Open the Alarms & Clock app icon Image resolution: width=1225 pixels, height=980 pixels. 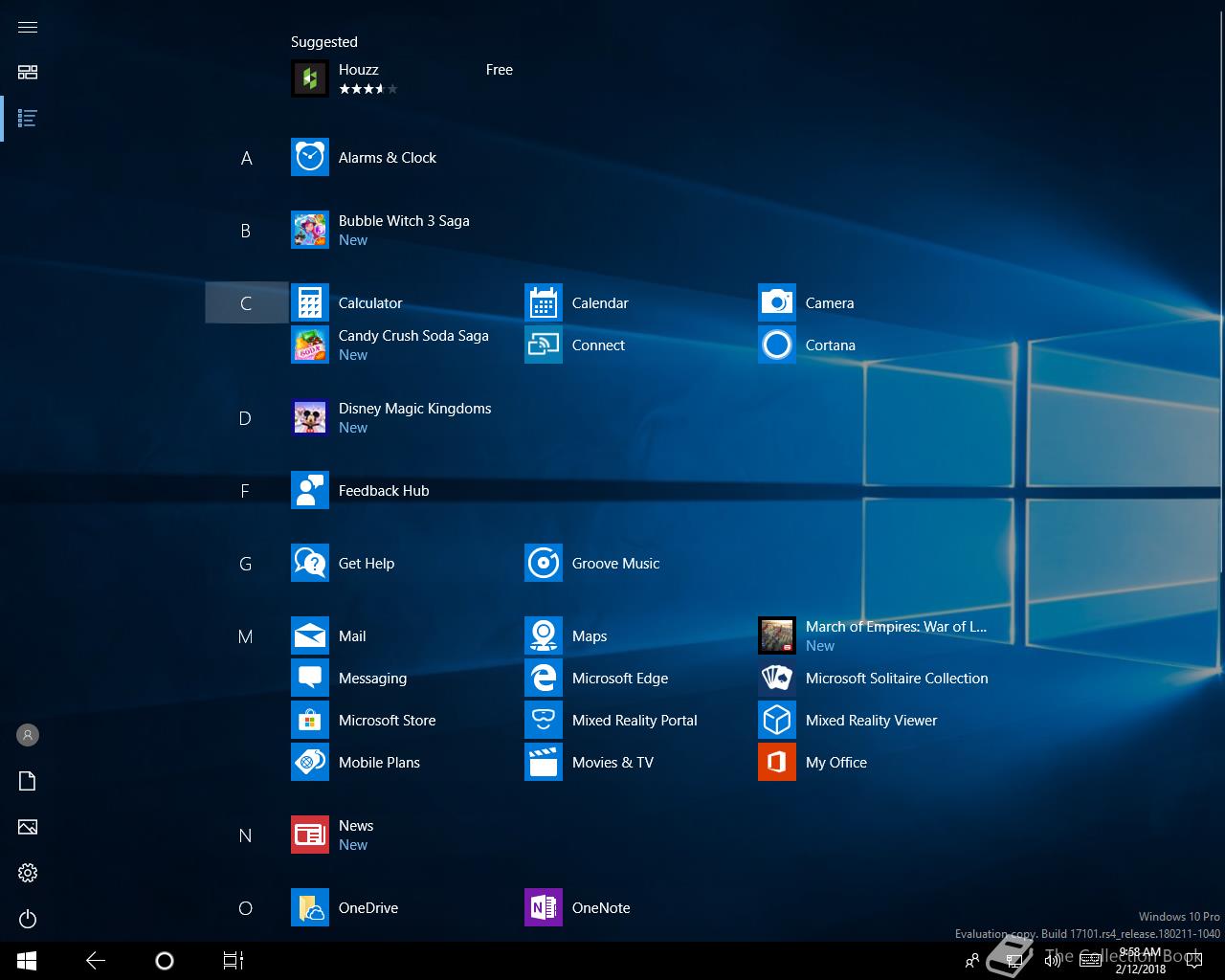[x=310, y=157]
